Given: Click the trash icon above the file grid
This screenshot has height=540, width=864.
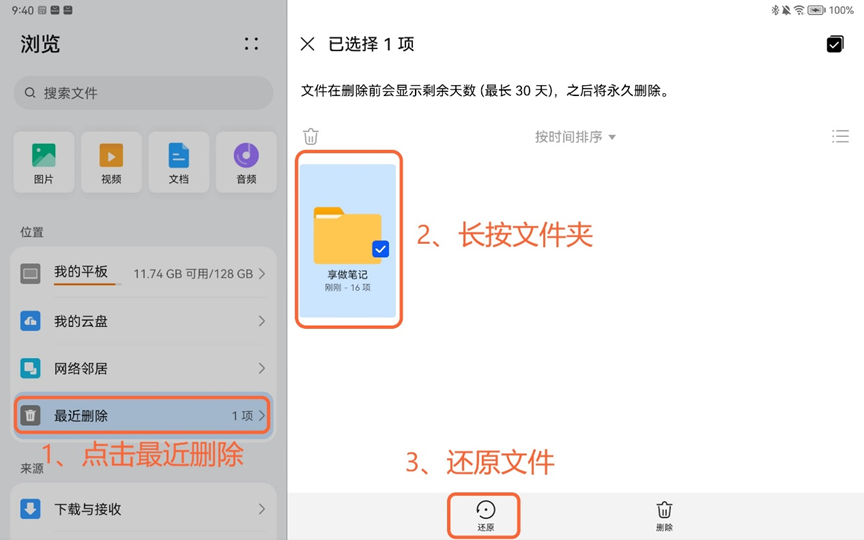Looking at the screenshot, I should point(311,137).
